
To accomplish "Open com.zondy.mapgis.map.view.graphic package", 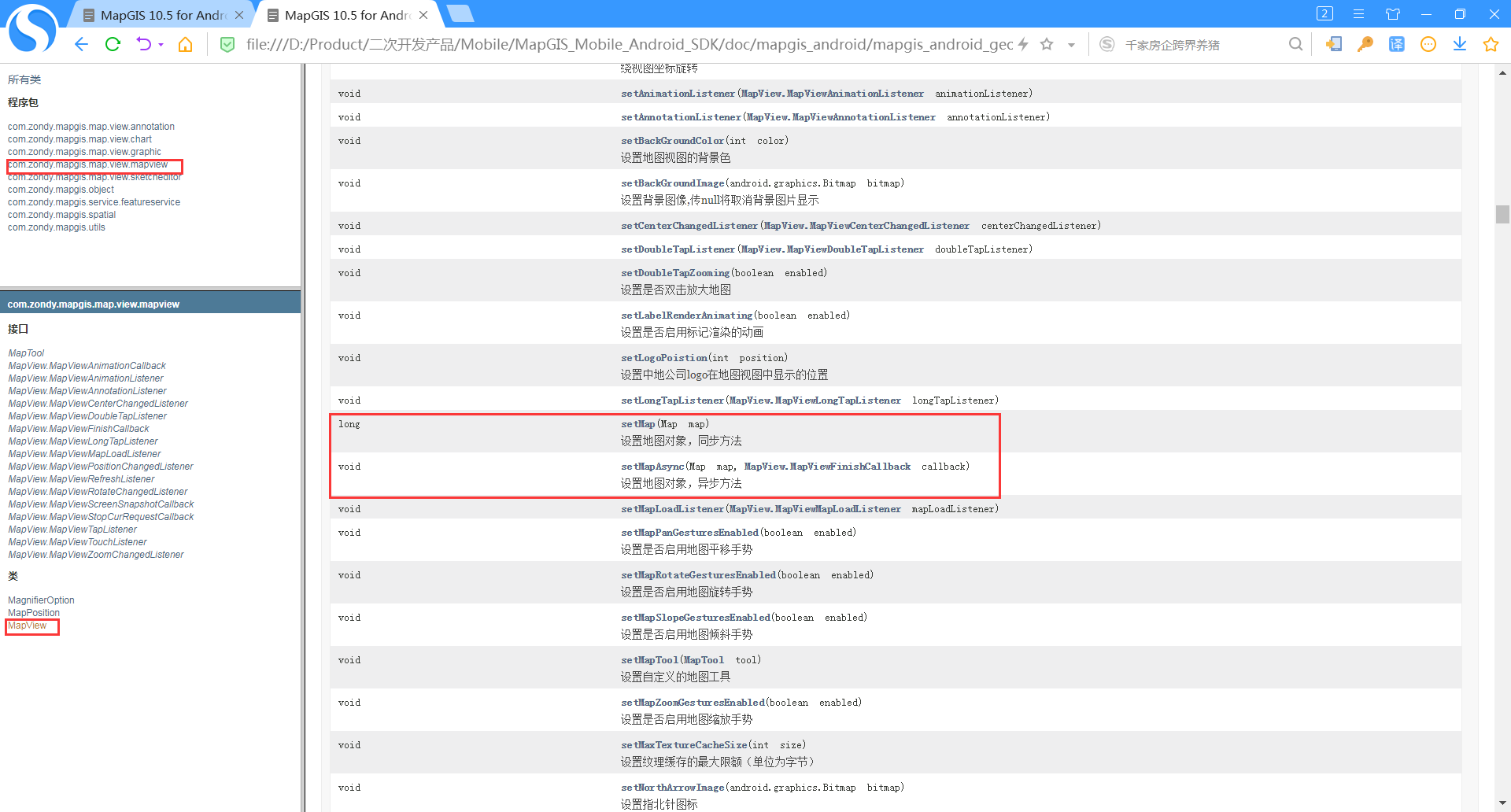I will click(x=84, y=152).
